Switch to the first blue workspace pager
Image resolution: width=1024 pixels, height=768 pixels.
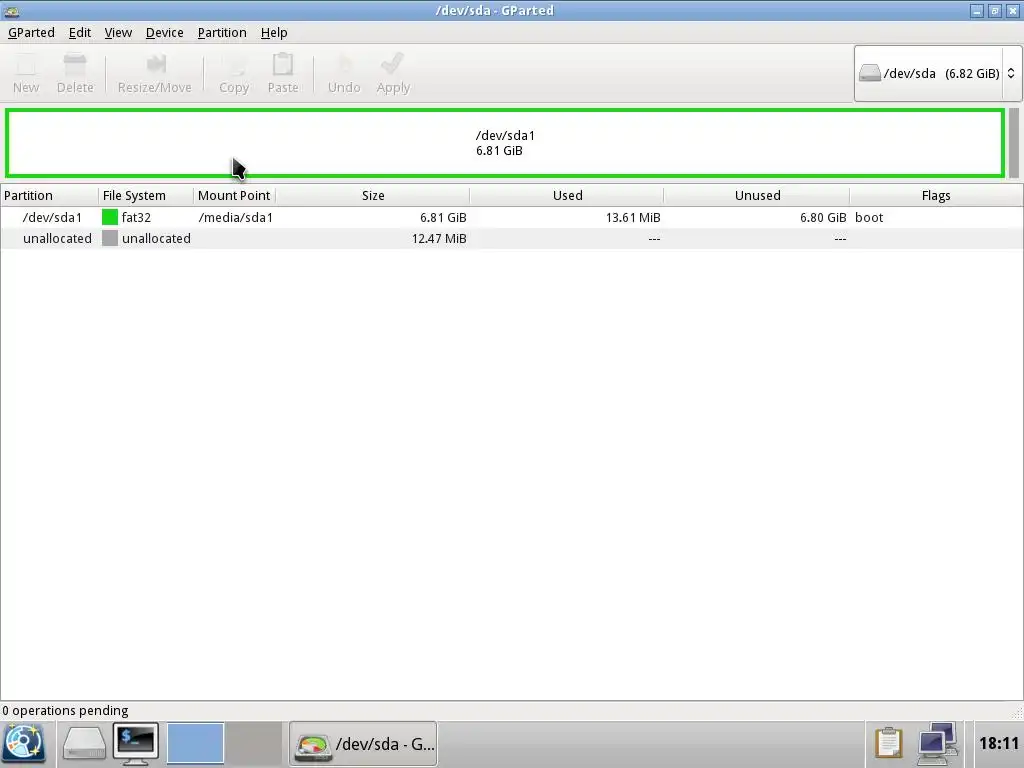[195, 743]
